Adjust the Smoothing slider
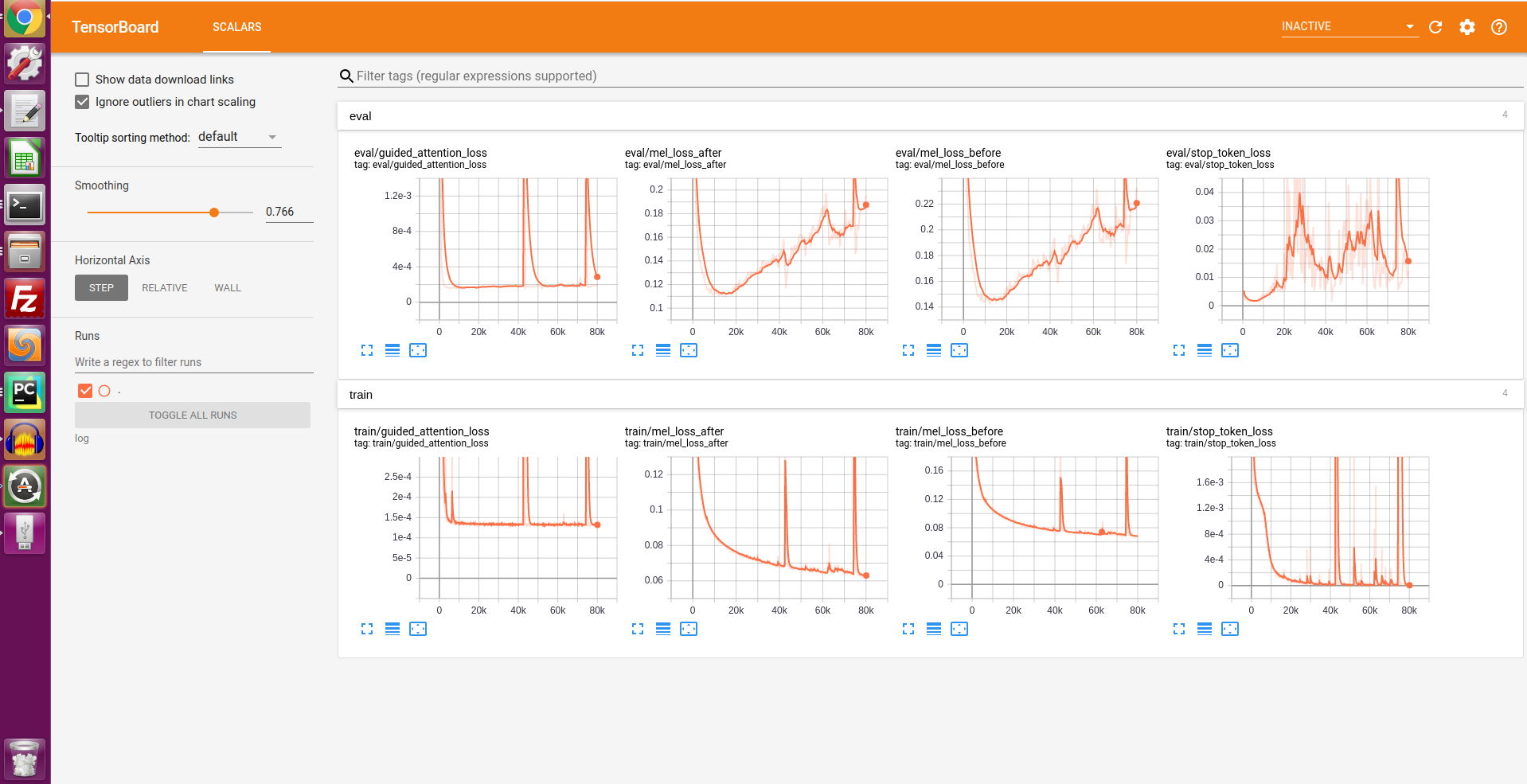The width and height of the screenshot is (1527, 784). [x=213, y=212]
